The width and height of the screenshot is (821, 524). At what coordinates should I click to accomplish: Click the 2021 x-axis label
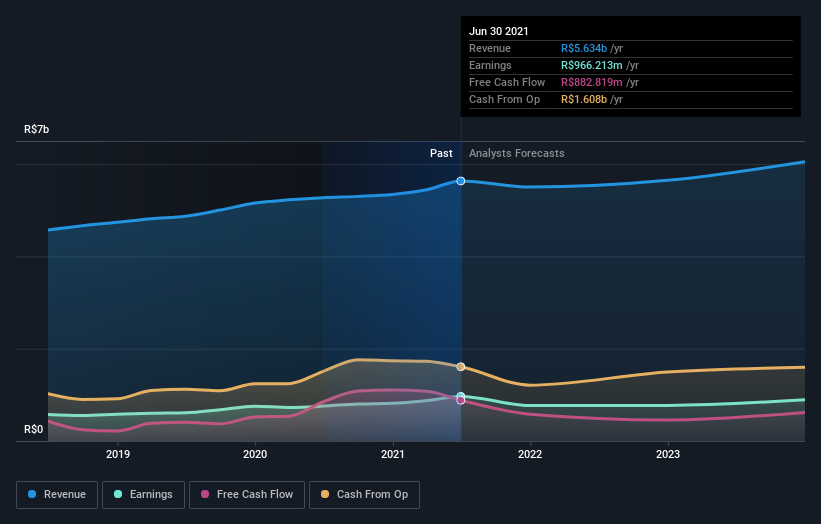(393, 454)
